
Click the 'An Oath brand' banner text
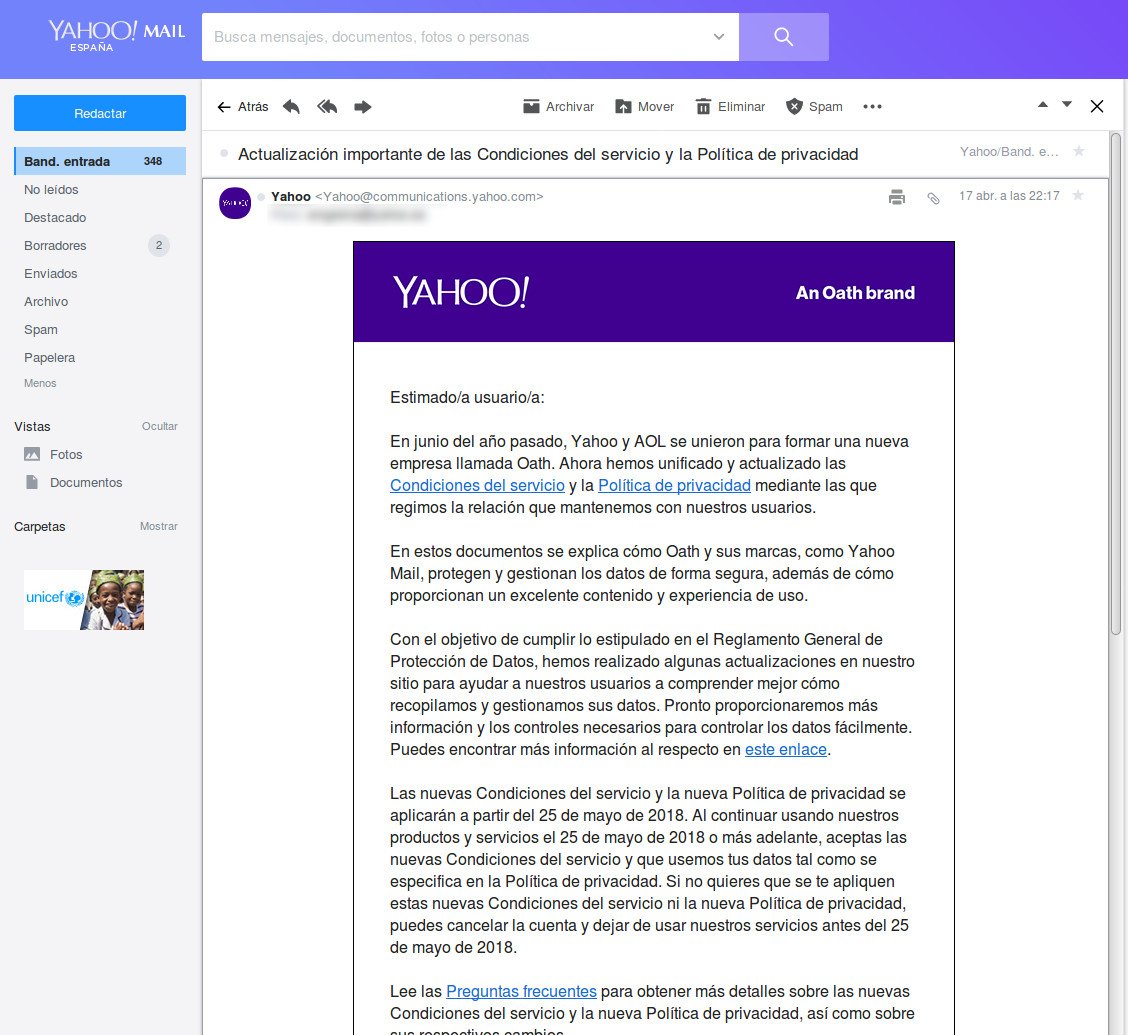click(855, 293)
